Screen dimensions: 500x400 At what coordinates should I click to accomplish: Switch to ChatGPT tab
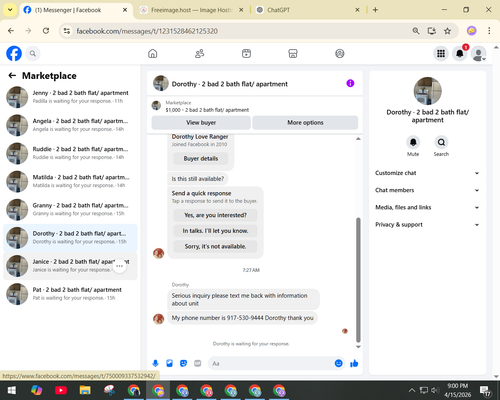click(307, 10)
